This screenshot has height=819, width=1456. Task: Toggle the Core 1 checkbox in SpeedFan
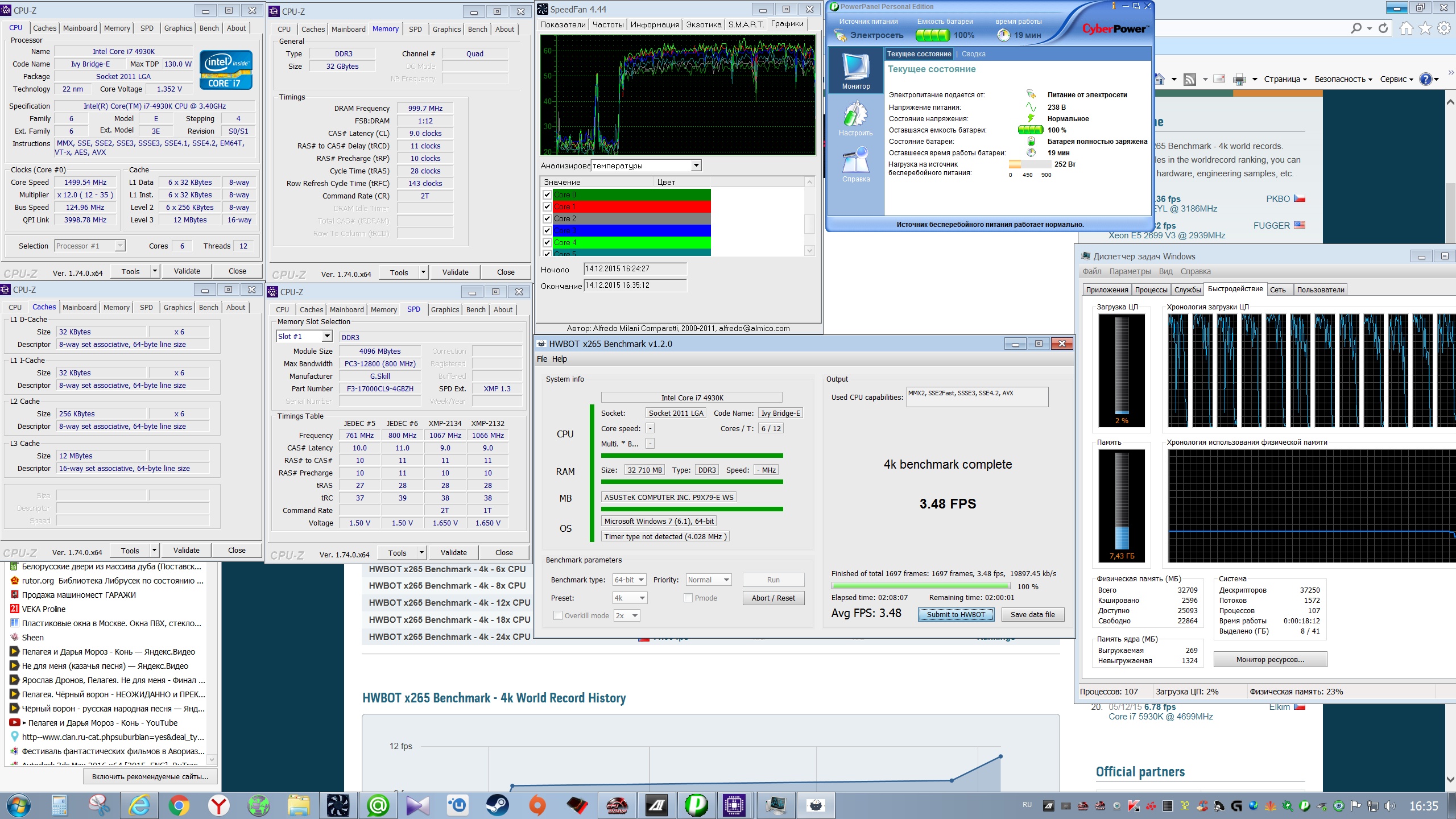coord(547,206)
